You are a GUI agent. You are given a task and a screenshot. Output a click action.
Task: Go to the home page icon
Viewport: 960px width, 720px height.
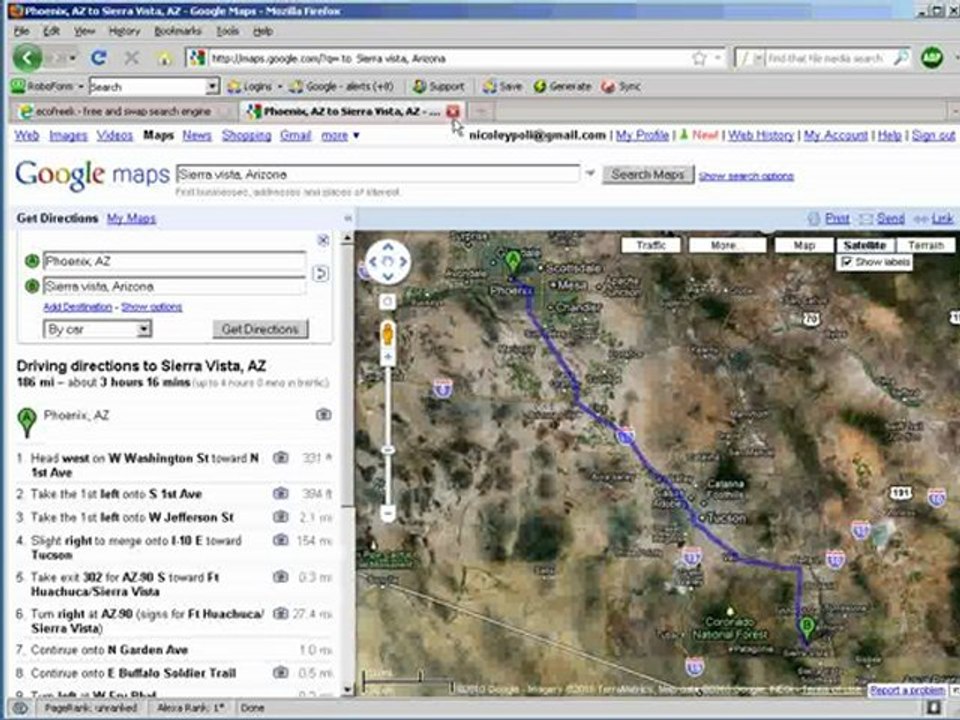(x=164, y=59)
